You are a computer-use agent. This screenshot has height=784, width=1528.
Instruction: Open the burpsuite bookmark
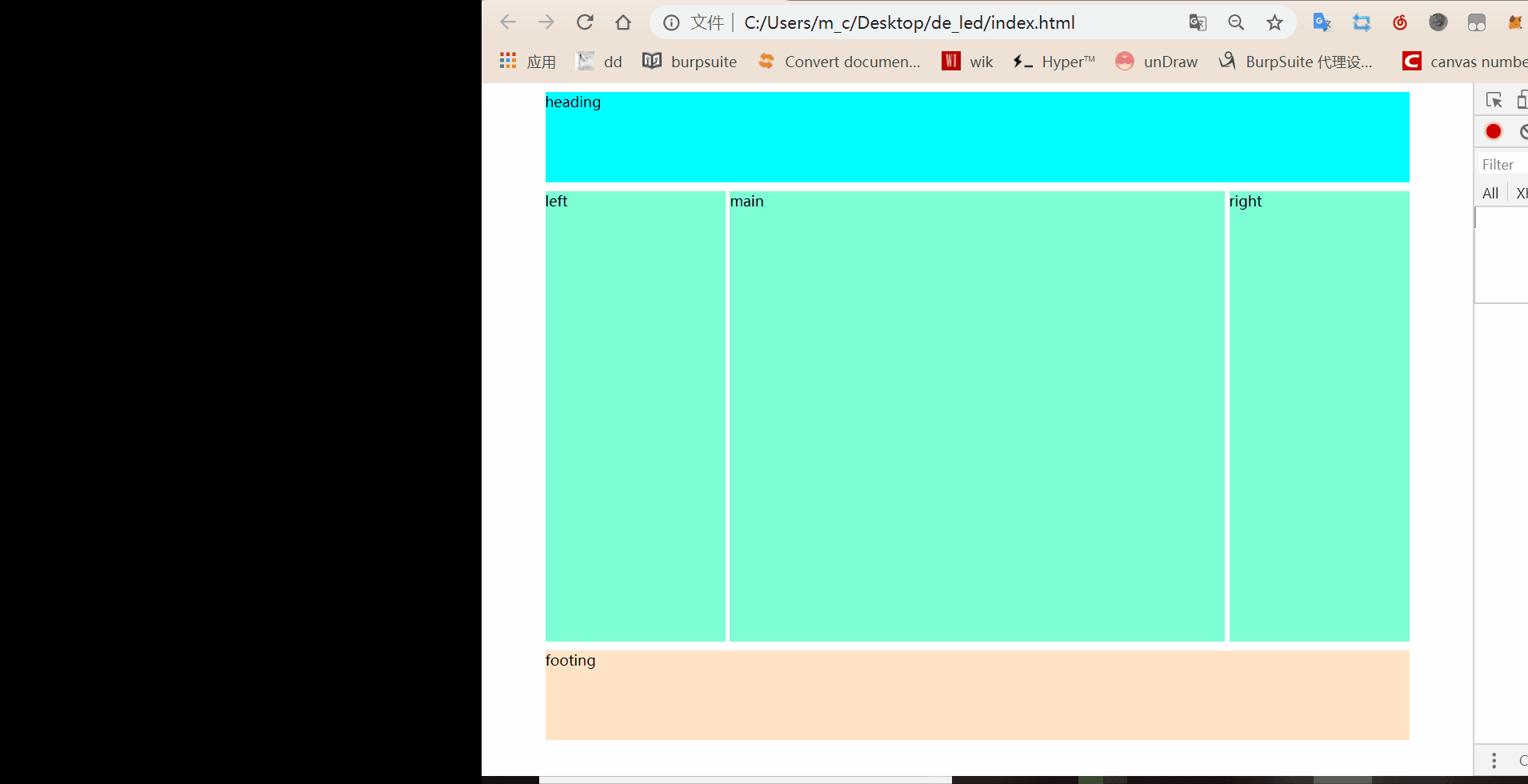(690, 62)
